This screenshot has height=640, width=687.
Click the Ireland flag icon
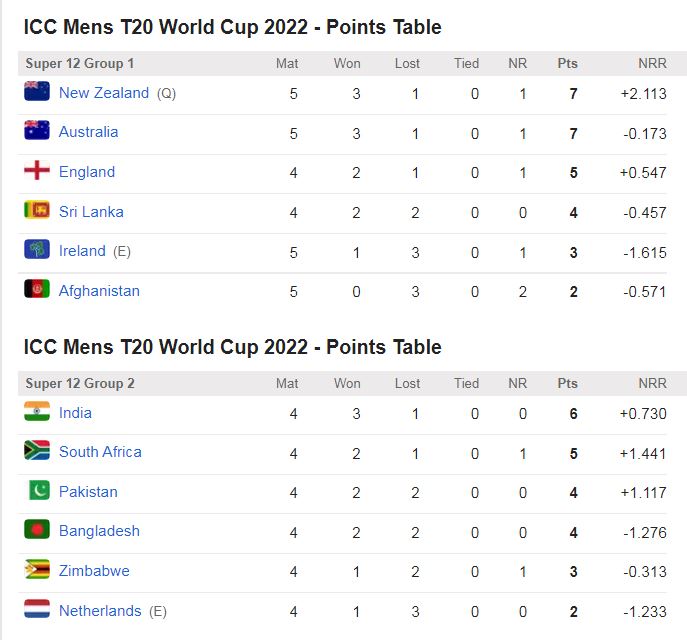tap(37, 250)
